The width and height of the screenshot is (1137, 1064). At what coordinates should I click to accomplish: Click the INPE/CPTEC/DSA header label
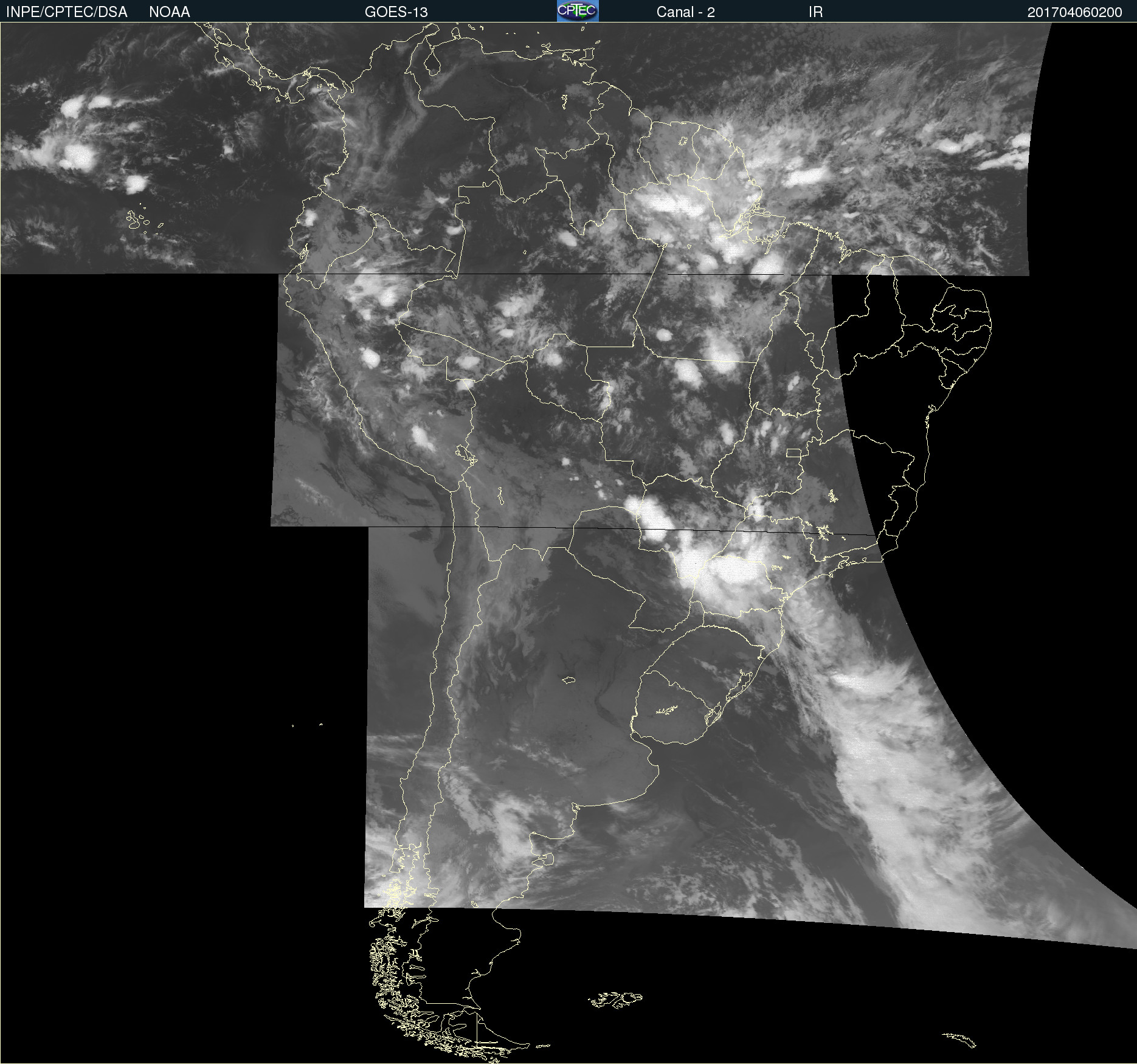coord(67,12)
